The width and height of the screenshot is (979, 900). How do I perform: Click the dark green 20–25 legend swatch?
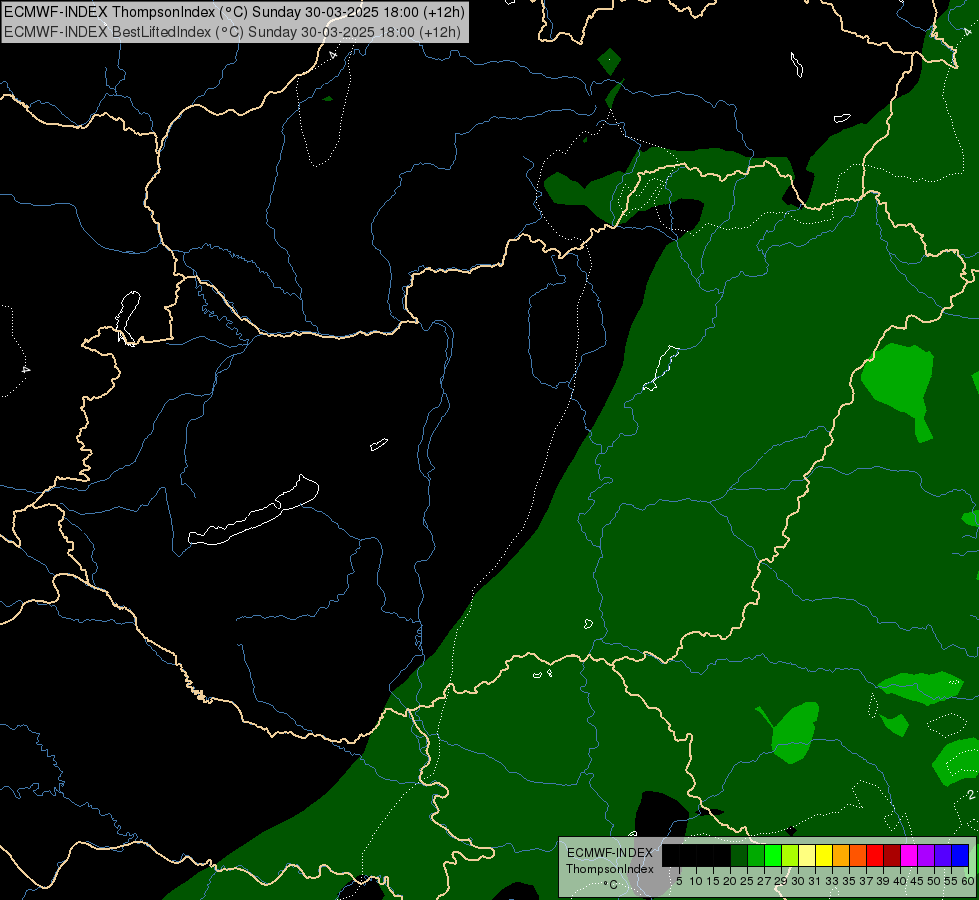pyautogui.click(x=739, y=855)
